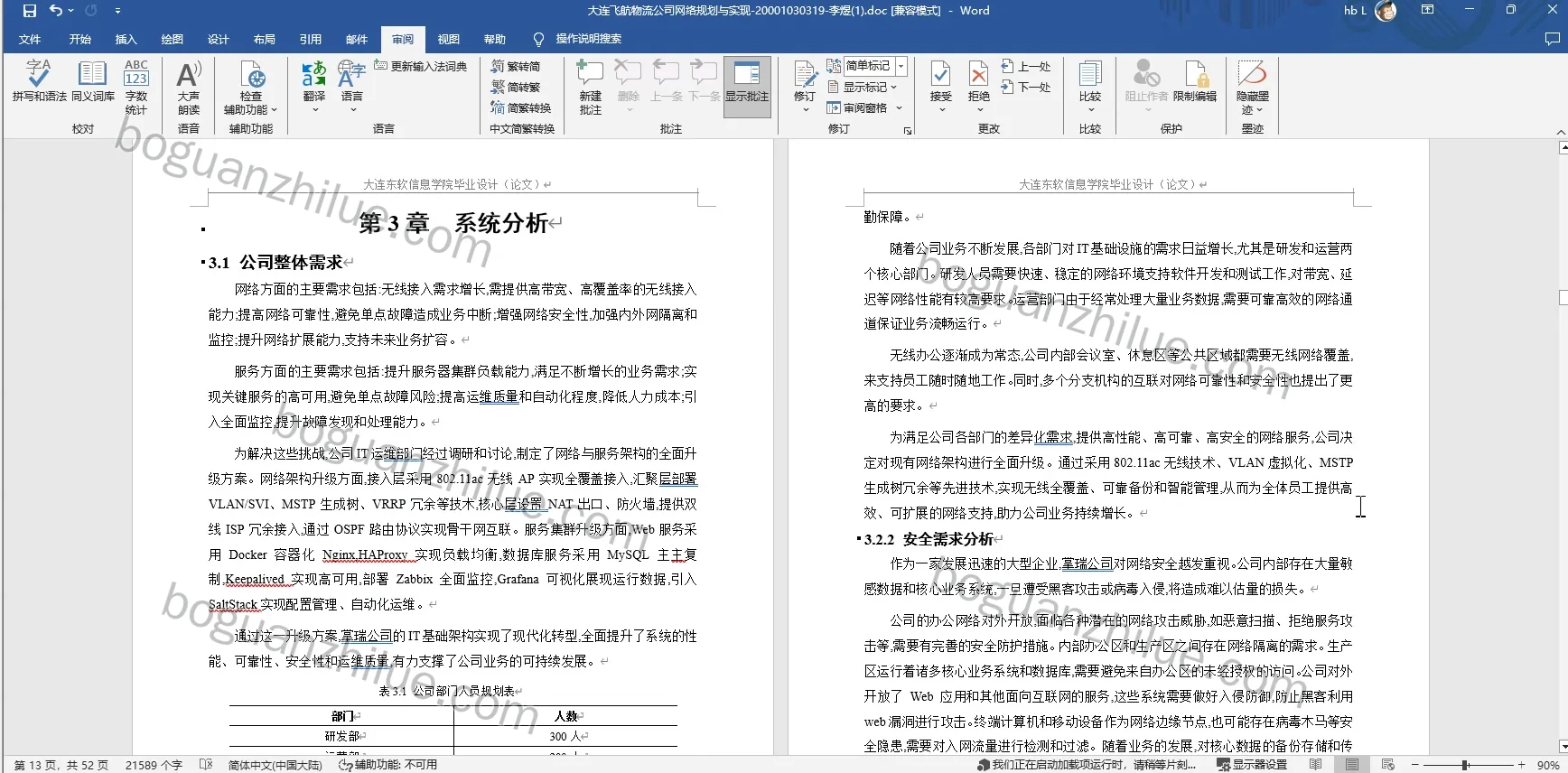Run the Spelling and Grammar check (拼写和语法)

(x=39, y=81)
